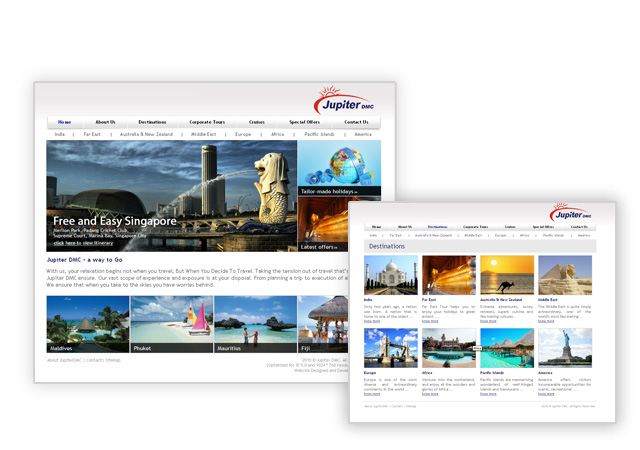
Task: Click the Europe title below Tower Bridge image
Action: [x=370, y=373]
